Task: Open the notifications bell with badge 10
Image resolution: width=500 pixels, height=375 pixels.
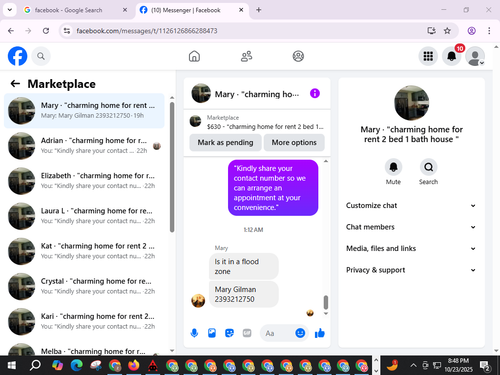Action: tap(452, 56)
